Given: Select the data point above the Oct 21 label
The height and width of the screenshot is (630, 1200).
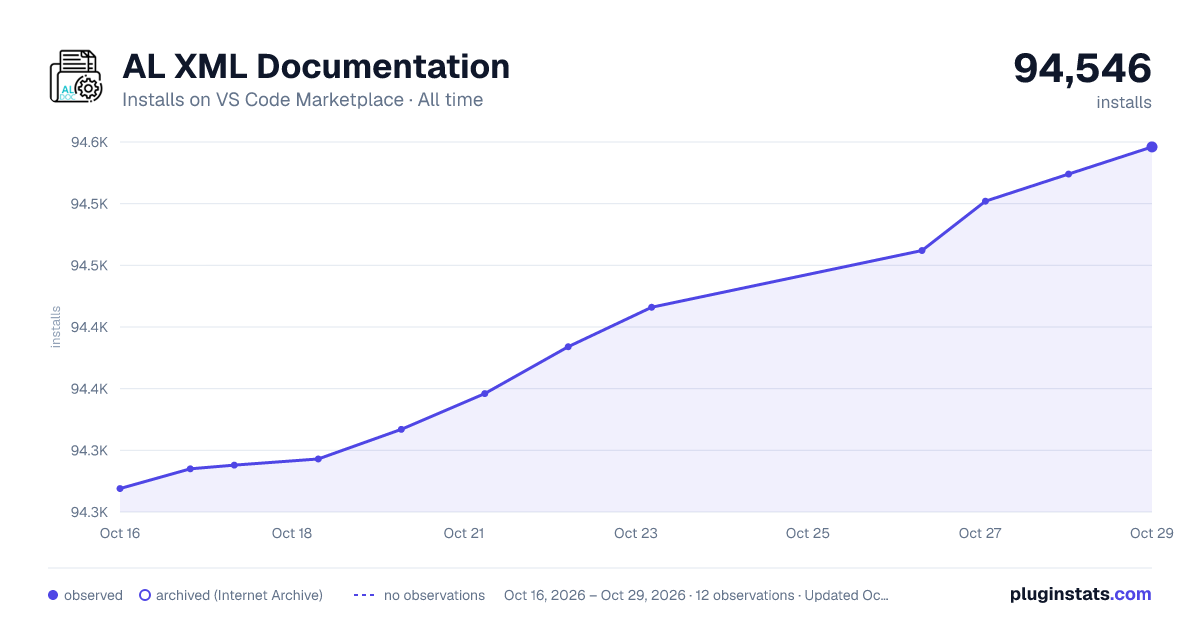Looking at the screenshot, I should pos(484,393).
